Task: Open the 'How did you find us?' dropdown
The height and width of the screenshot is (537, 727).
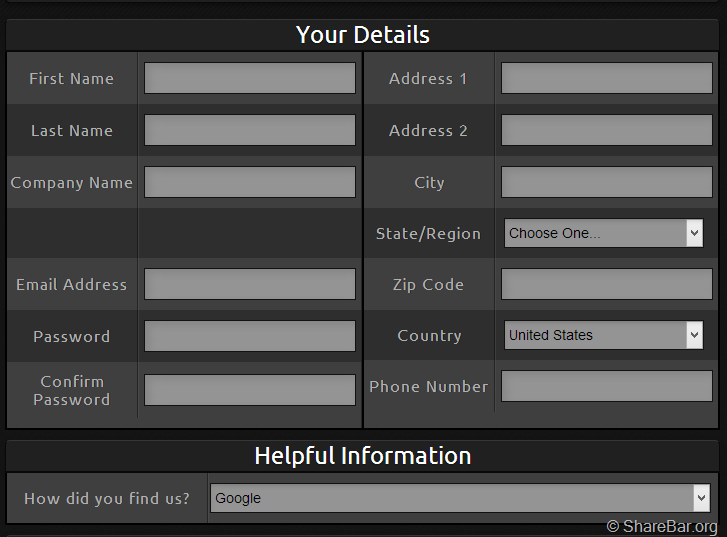Action: tap(459, 498)
